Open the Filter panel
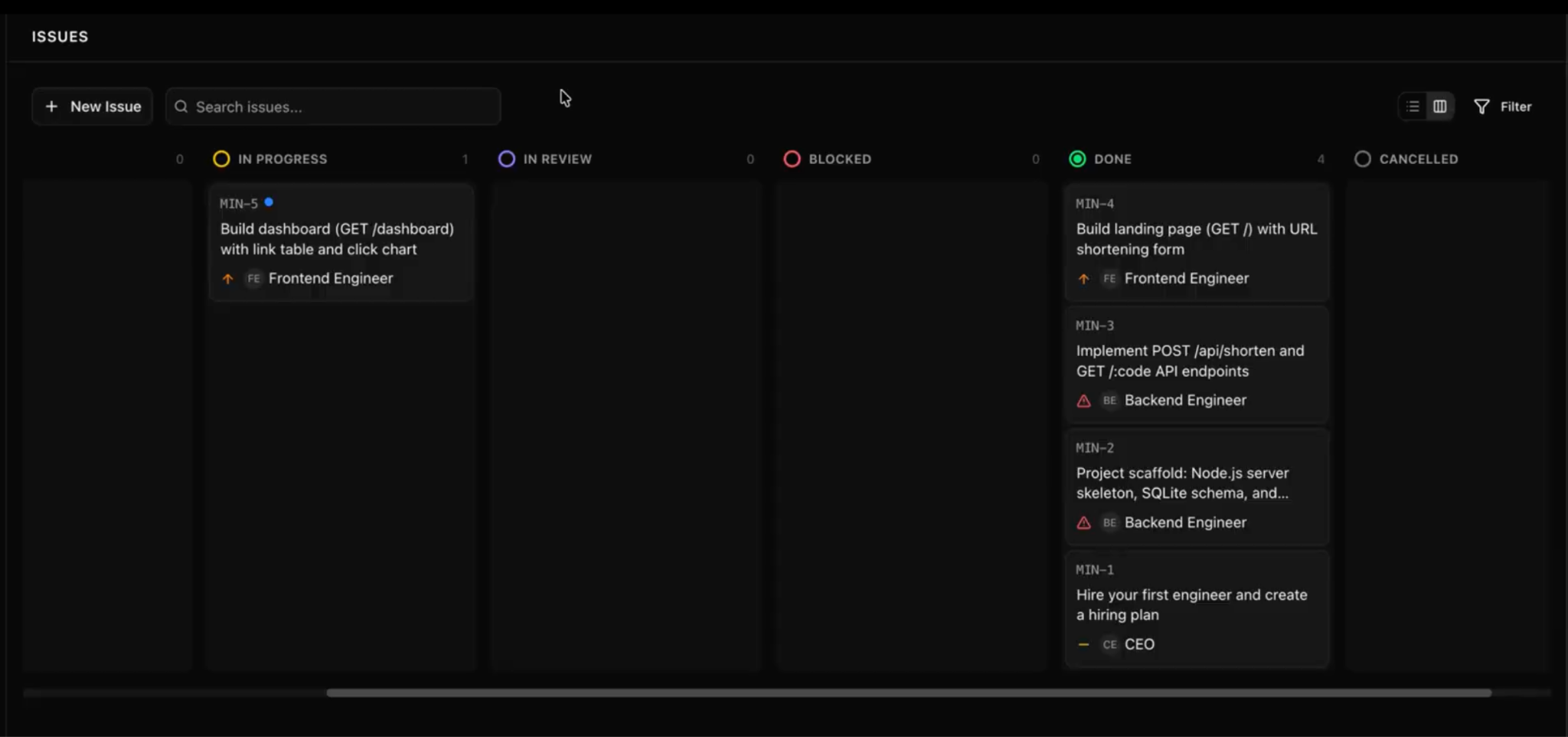Viewport: 1568px width, 737px height. click(1502, 106)
